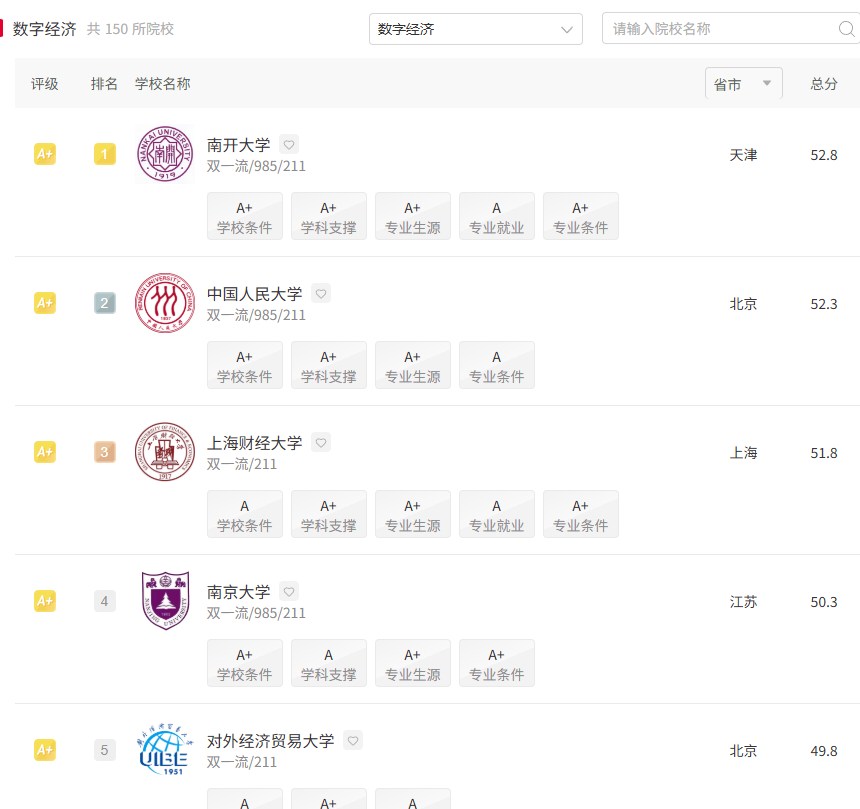Click Shanghai University of Finance logo
Viewport: 860px width, 809px height.
point(165,452)
